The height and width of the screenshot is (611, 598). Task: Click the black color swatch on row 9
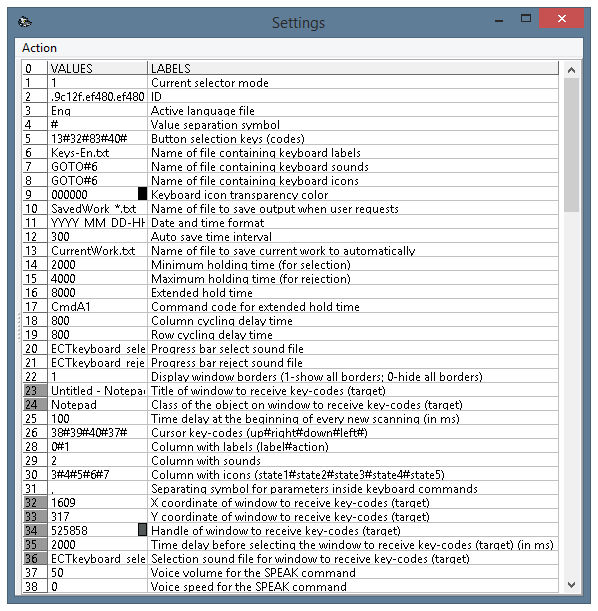pyautogui.click(x=143, y=194)
